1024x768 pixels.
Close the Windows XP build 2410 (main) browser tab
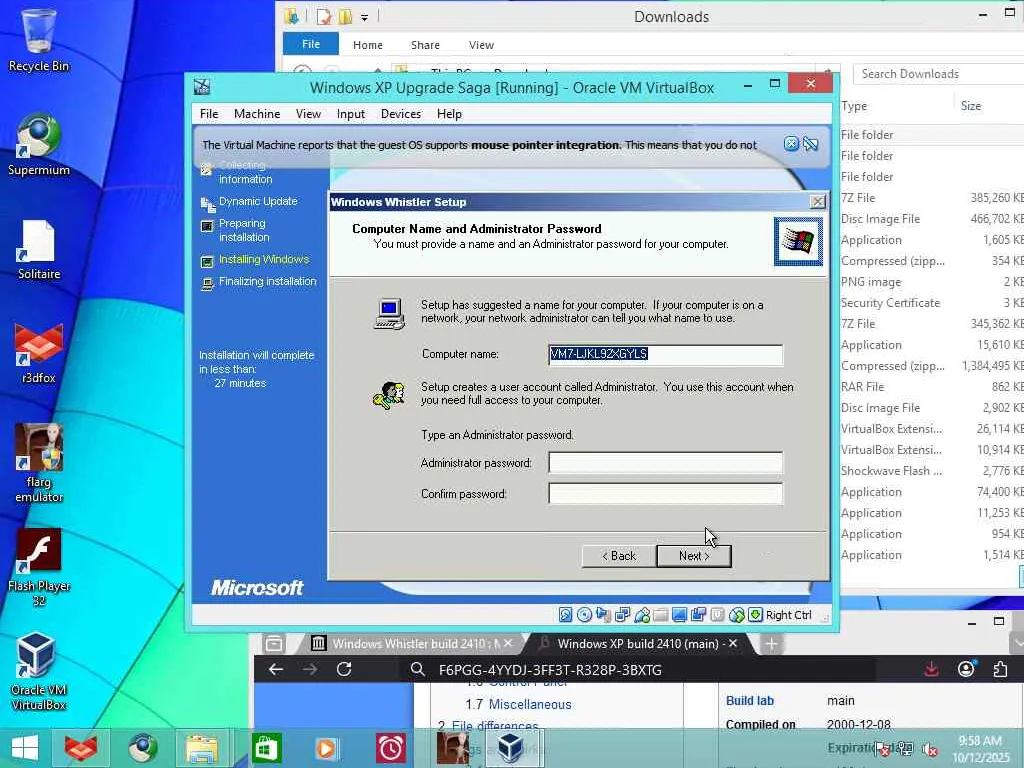pyautogui.click(x=733, y=643)
